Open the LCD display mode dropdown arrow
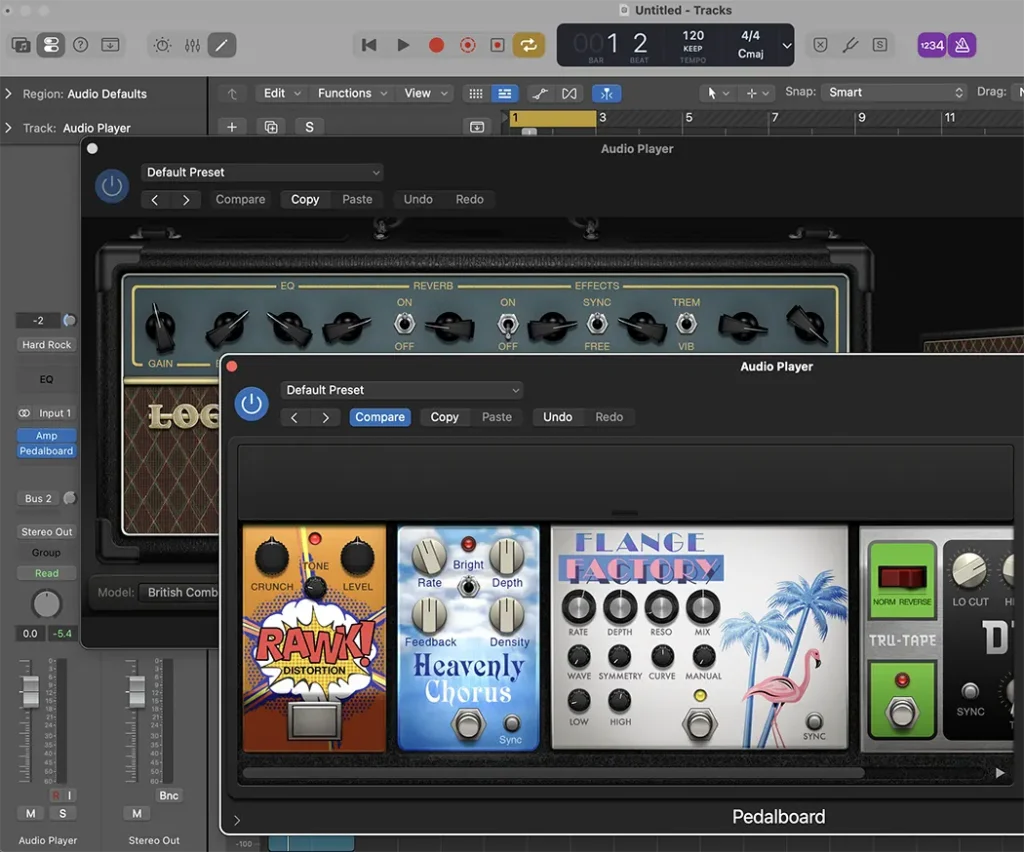1024x852 pixels. tap(787, 46)
